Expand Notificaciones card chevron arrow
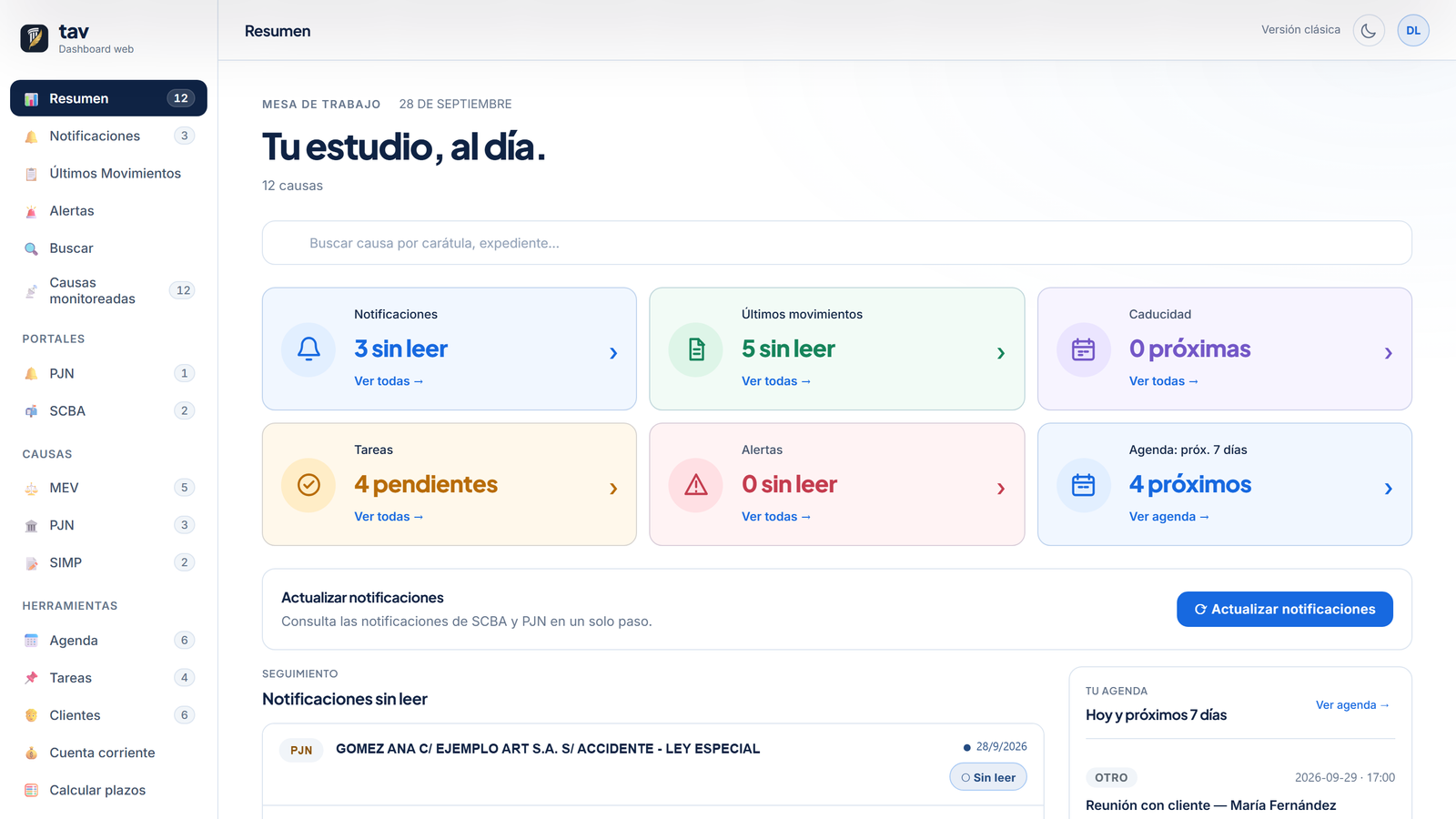1456x819 pixels. click(613, 353)
